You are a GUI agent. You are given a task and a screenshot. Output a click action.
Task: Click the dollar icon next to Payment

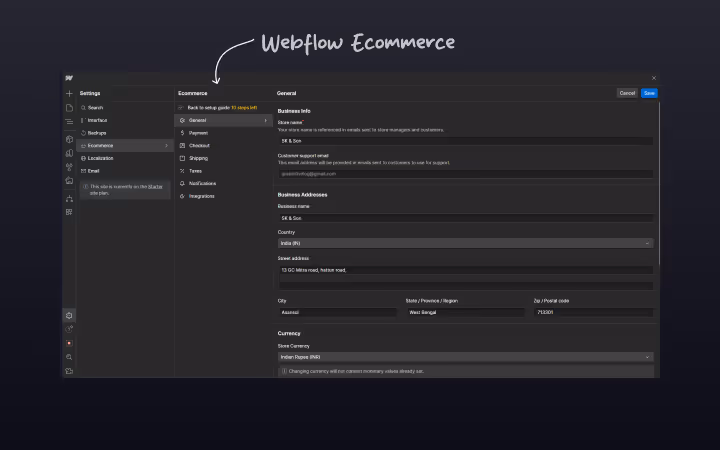coord(182,133)
